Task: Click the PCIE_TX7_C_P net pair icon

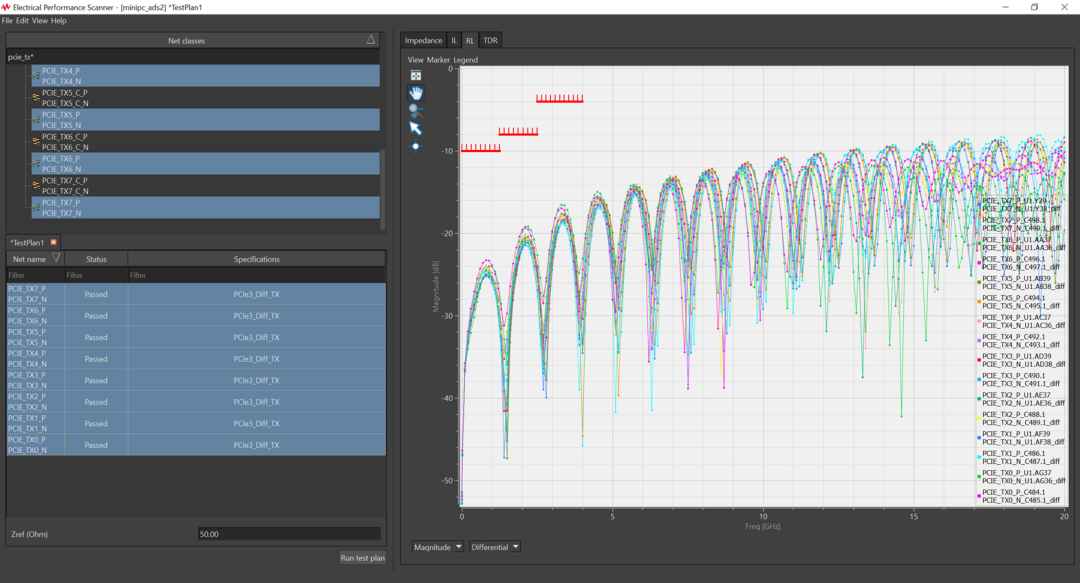Action: click(x=36, y=185)
